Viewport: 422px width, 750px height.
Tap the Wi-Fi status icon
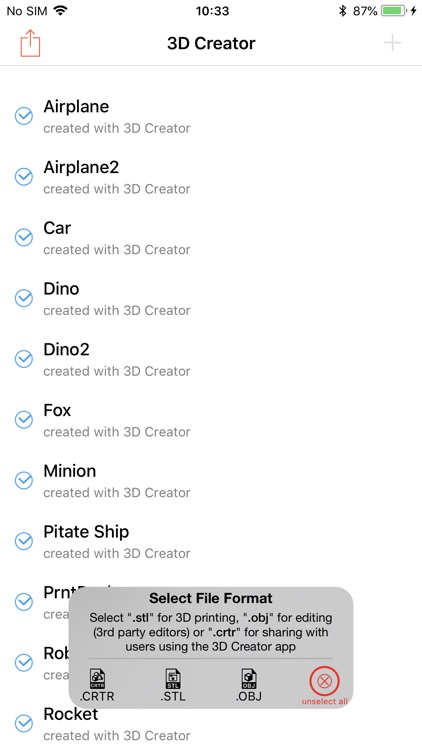click(x=60, y=11)
